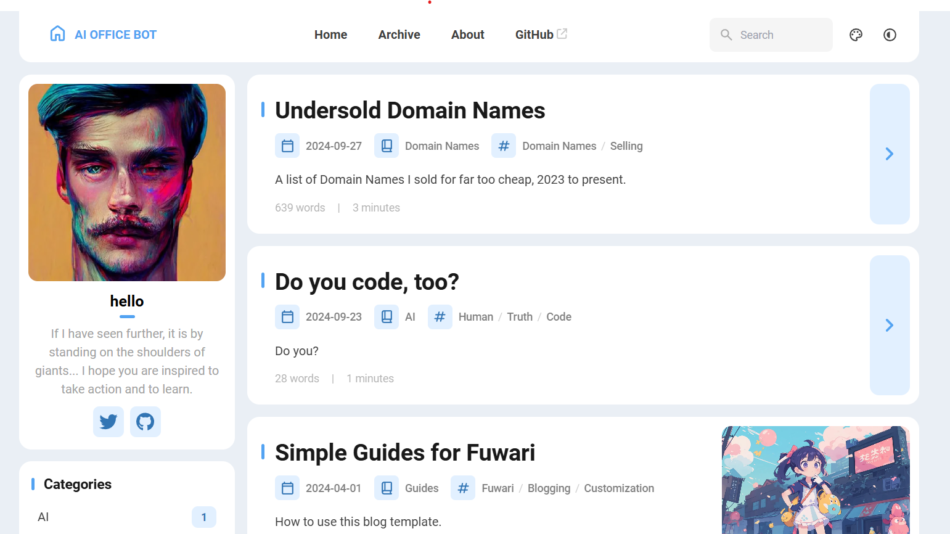Click into the Search input field
950x534 pixels.
pyautogui.click(x=780, y=35)
